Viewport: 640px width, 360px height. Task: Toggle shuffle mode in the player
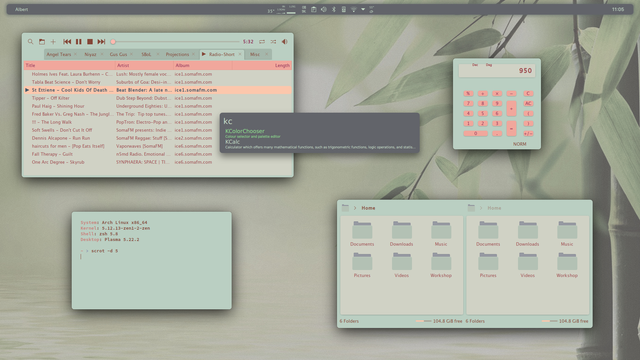coord(273,42)
